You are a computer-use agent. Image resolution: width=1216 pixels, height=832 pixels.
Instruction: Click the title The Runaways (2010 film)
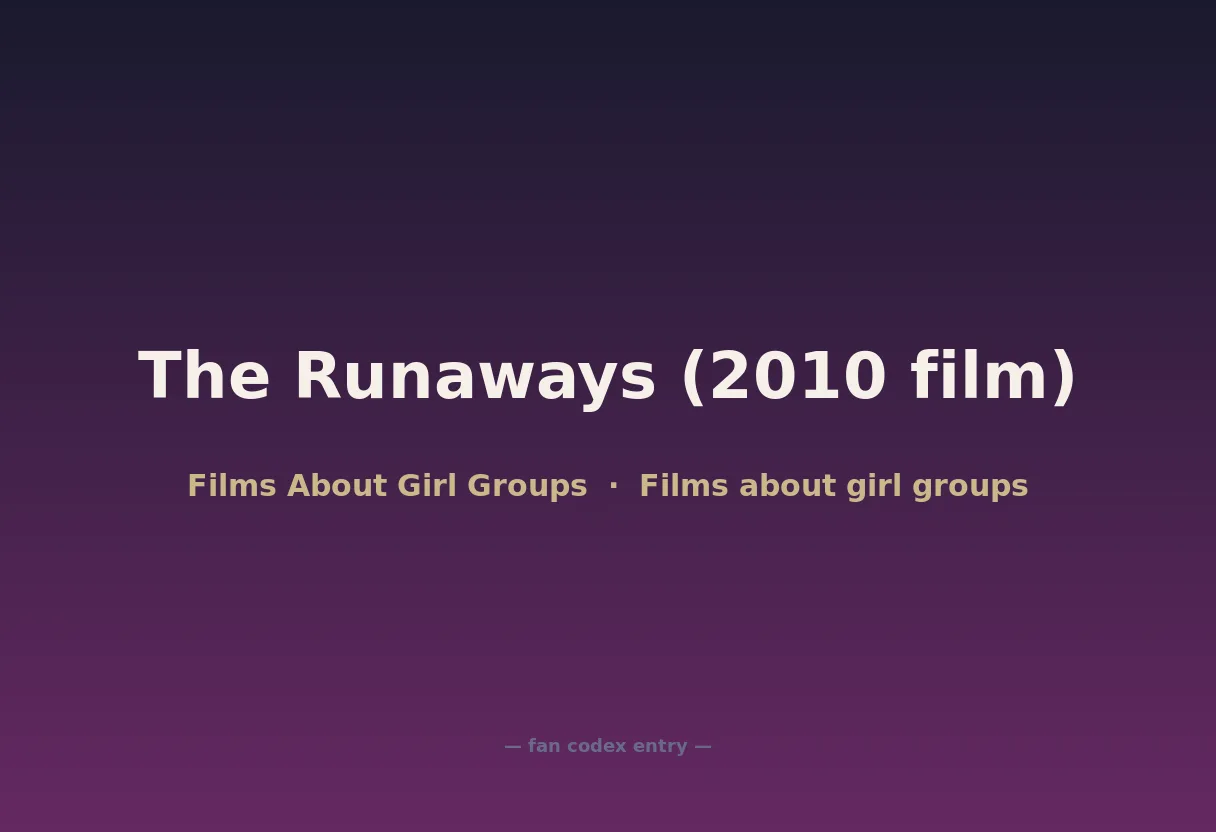608,377
